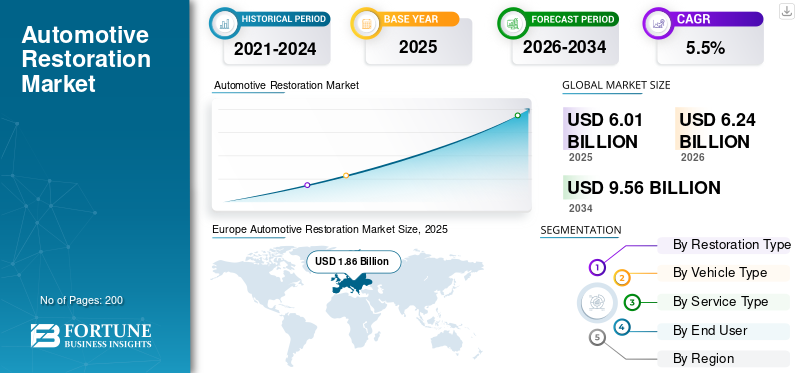Click the Forecast Period icon

tap(512, 23)
